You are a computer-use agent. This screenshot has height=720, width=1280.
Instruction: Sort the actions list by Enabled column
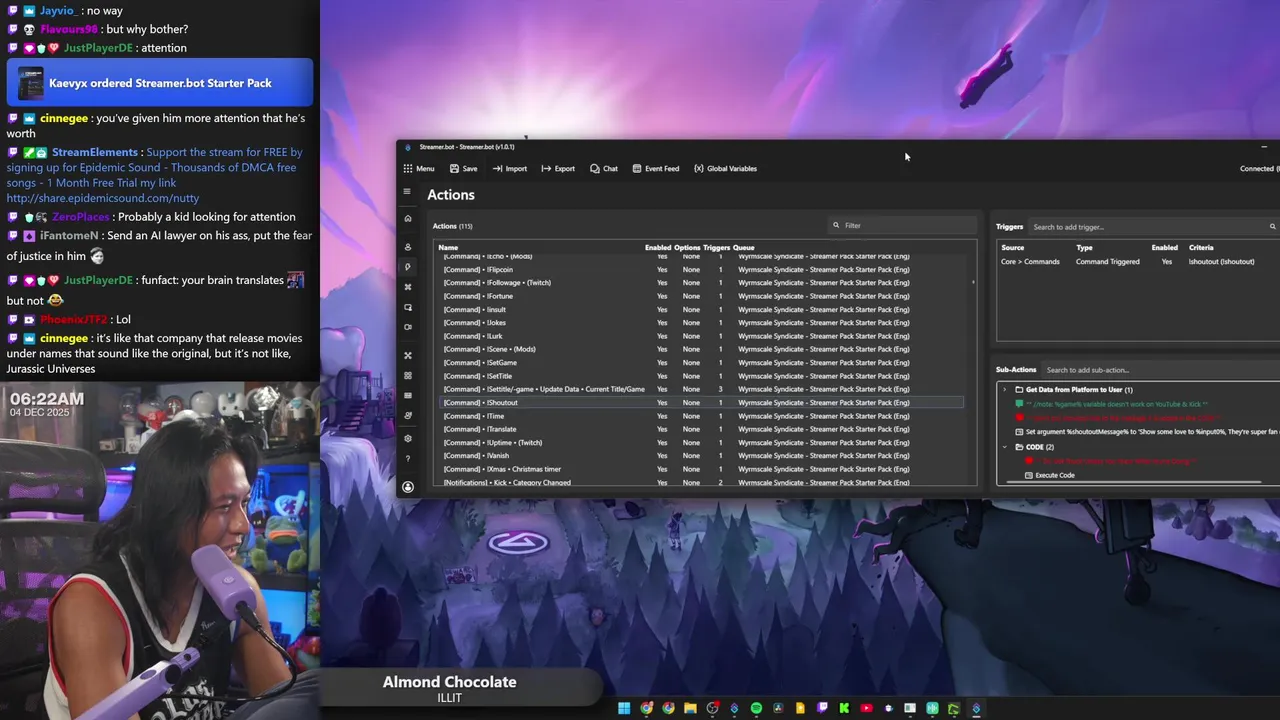click(x=658, y=247)
